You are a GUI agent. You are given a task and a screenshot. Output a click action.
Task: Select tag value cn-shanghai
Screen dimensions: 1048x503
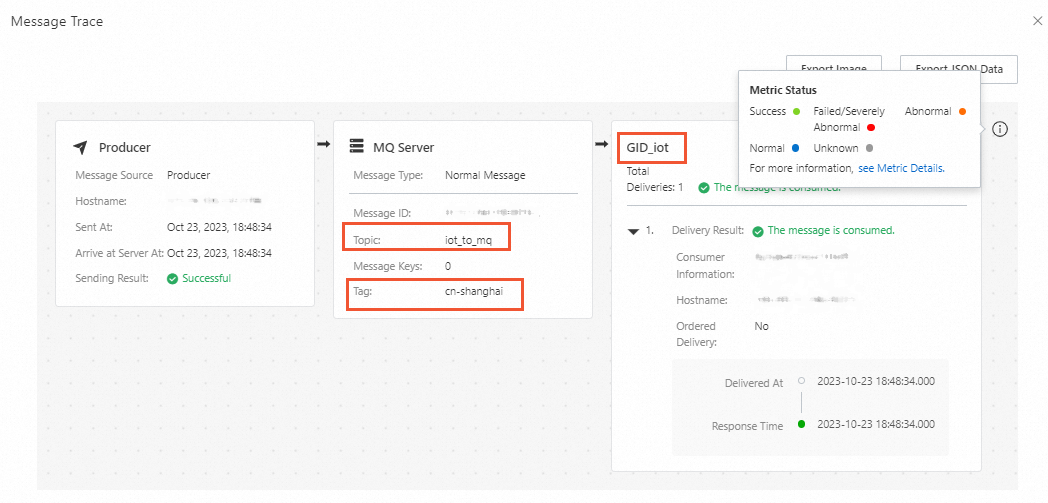(x=473, y=291)
